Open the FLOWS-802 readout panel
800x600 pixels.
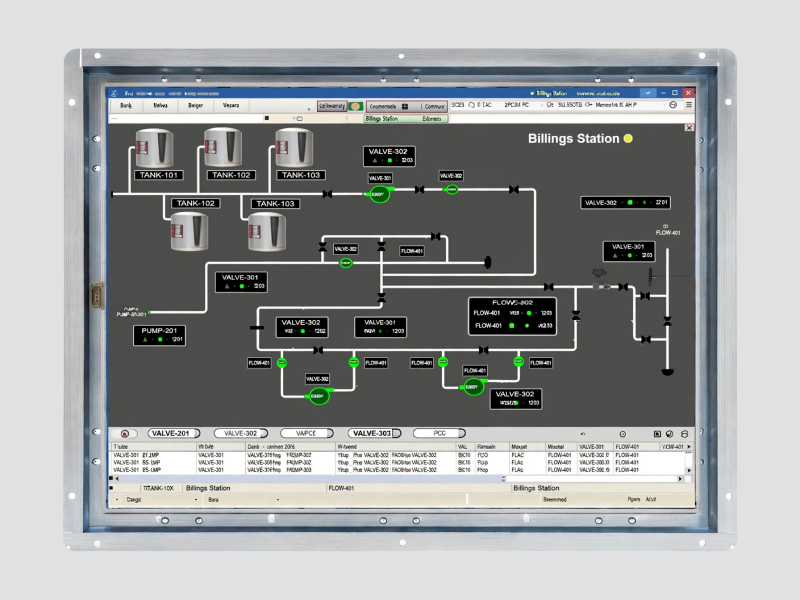pos(512,316)
